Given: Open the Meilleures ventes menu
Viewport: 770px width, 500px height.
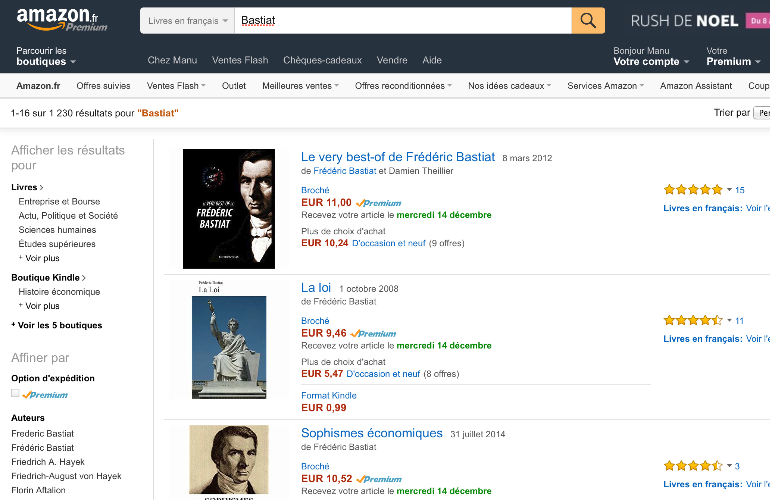Looking at the screenshot, I should tap(300, 86).
